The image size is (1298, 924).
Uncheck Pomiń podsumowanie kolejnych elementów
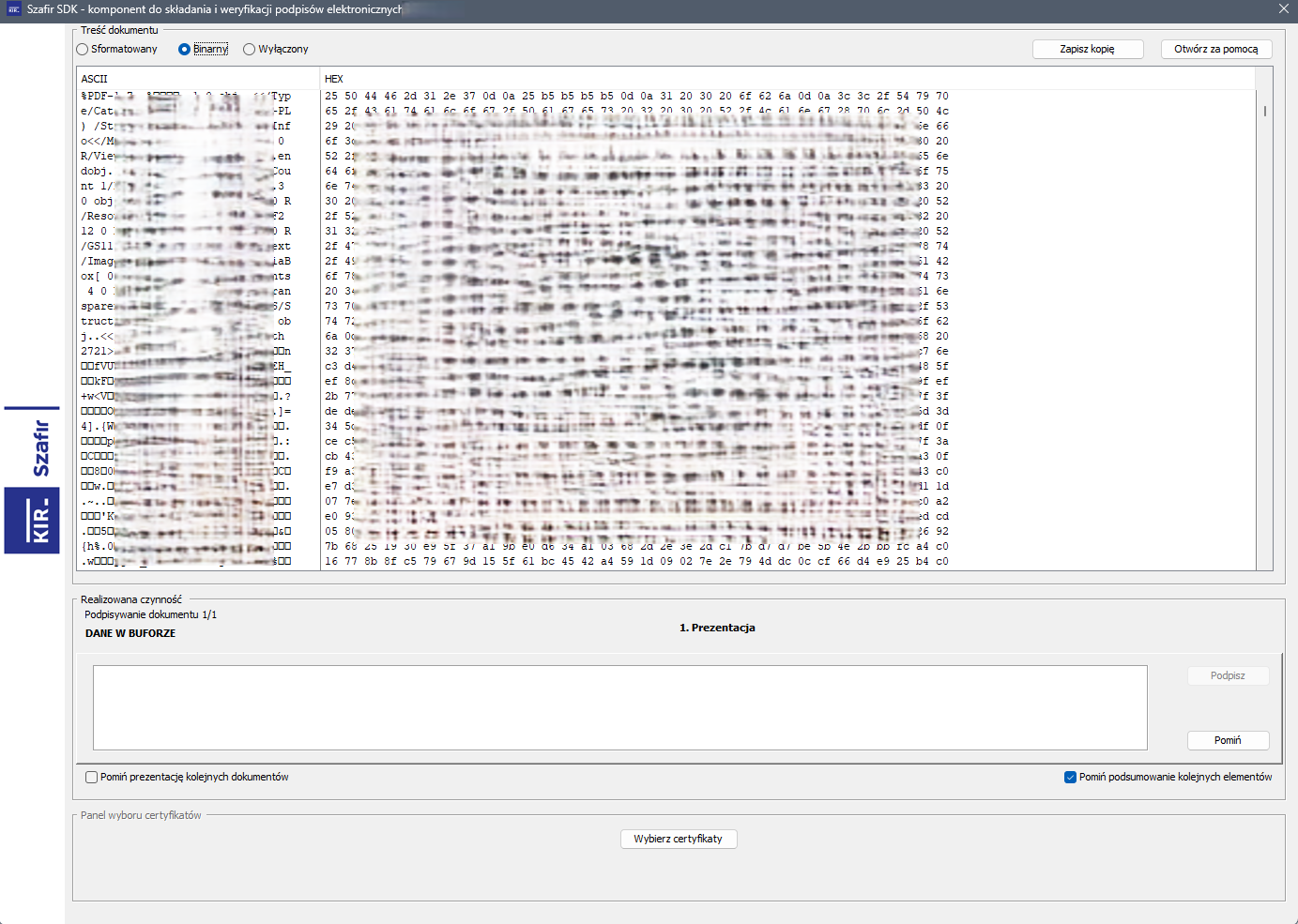tap(1070, 777)
